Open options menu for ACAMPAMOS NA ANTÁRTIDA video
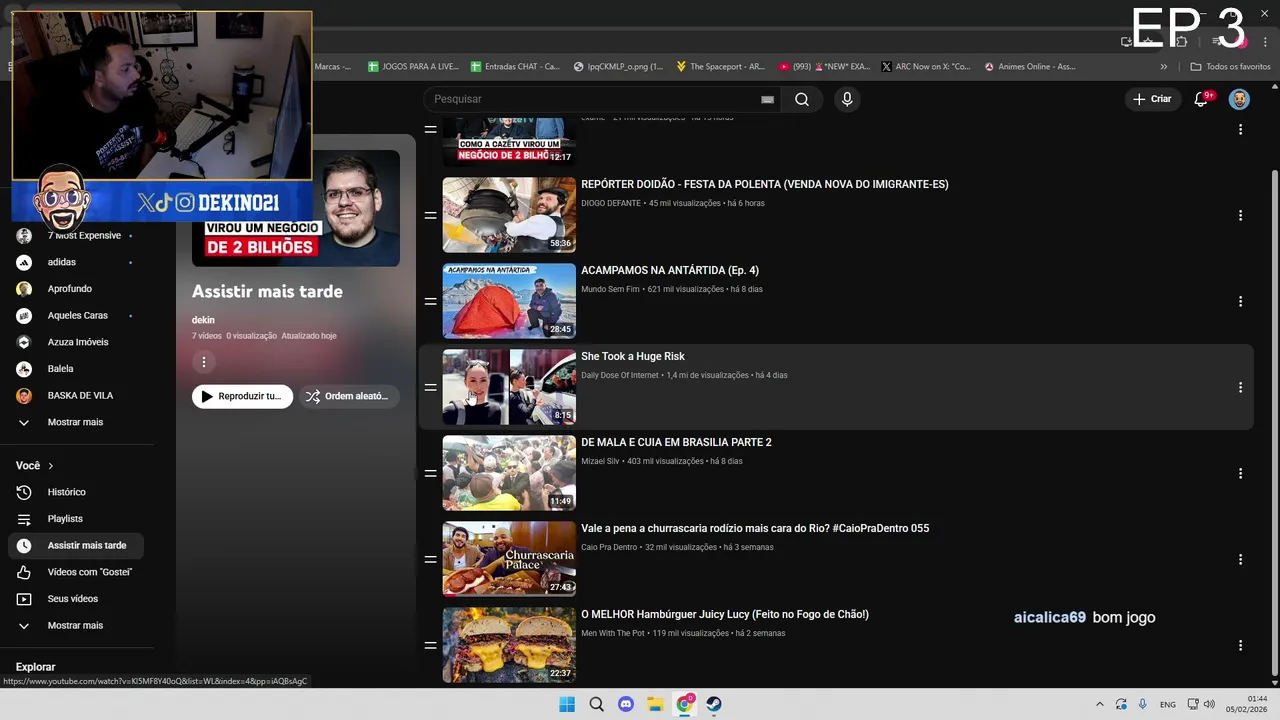1280x720 pixels. coord(1240,301)
